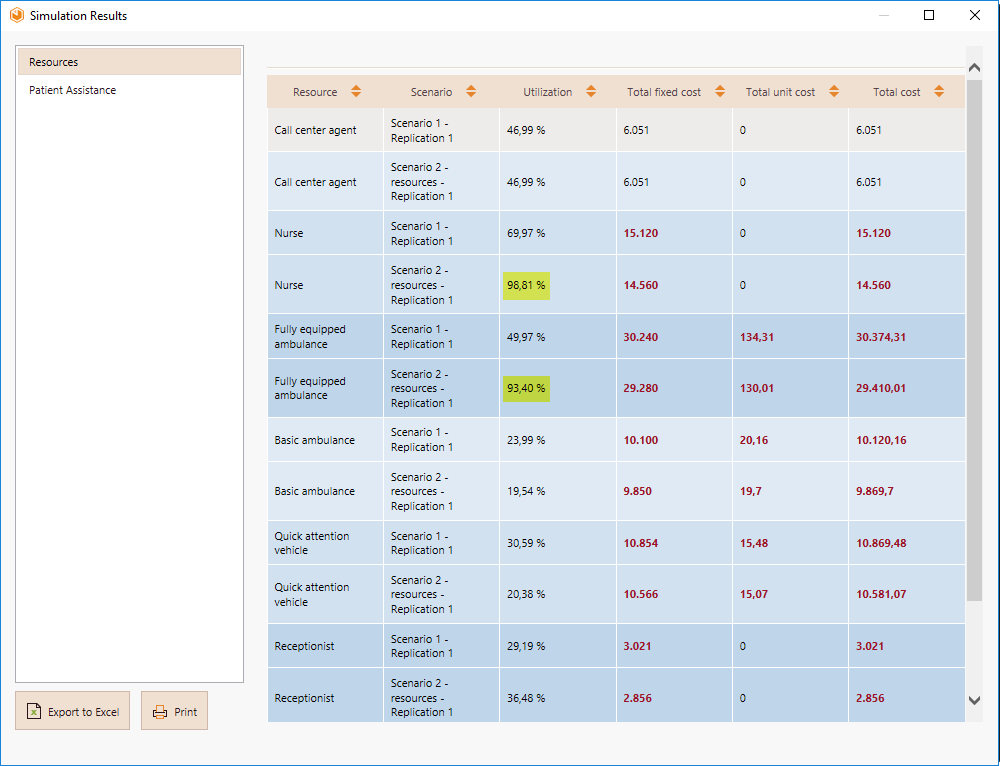Click the 29,19 % utilization cell
Screen dimensions: 1000x766
pyautogui.click(x=526, y=646)
